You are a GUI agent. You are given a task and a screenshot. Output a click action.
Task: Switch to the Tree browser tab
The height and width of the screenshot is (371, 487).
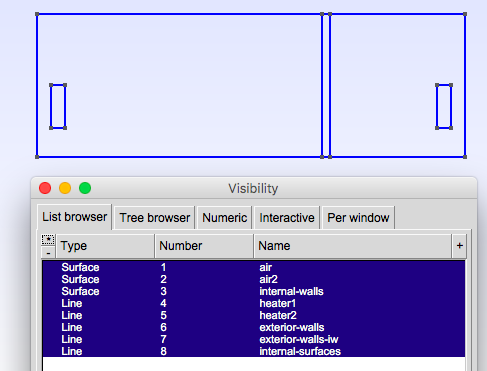pyautogui.click(x=155, y=218)
